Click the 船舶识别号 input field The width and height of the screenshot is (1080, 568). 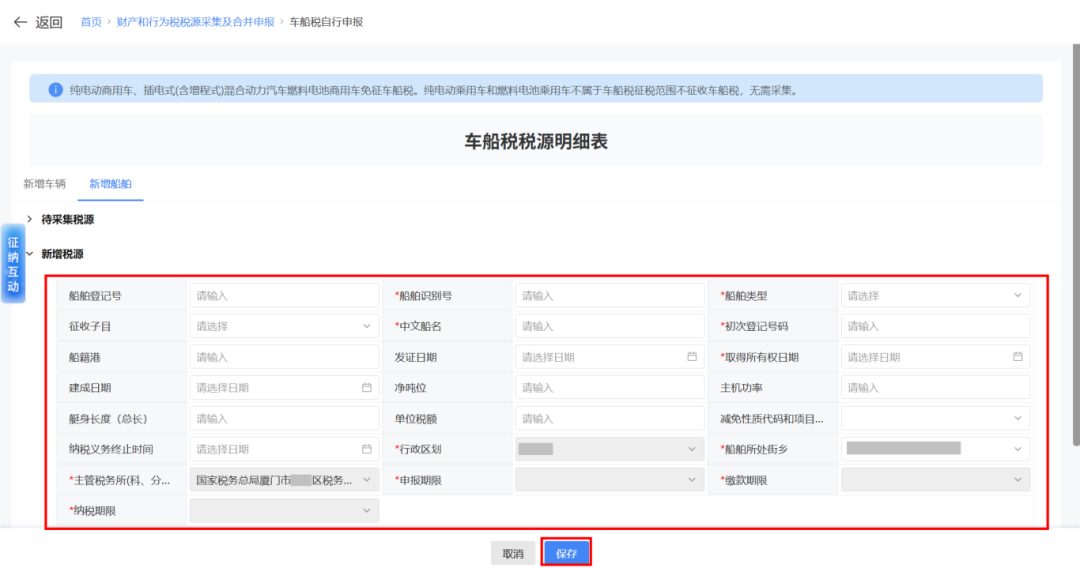pos(610,295)
